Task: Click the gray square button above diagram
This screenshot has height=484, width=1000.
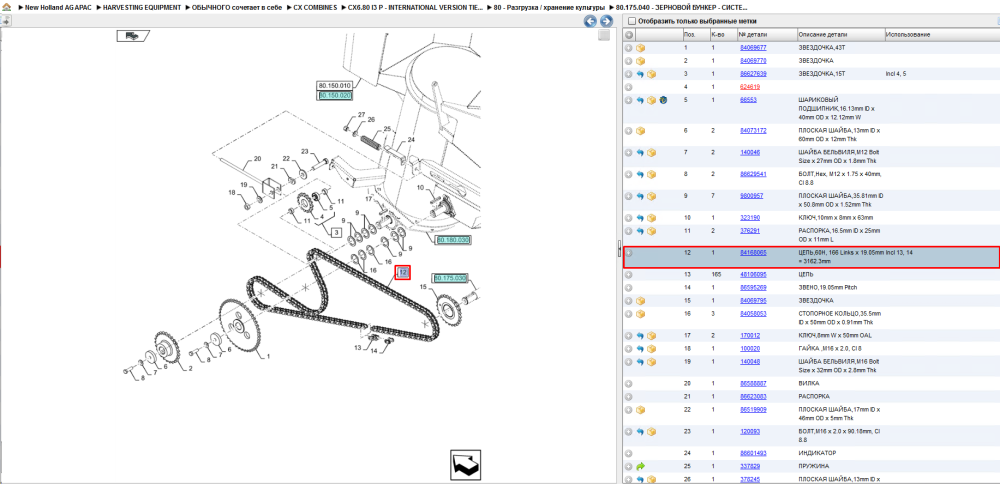Action: coord(603,36)
